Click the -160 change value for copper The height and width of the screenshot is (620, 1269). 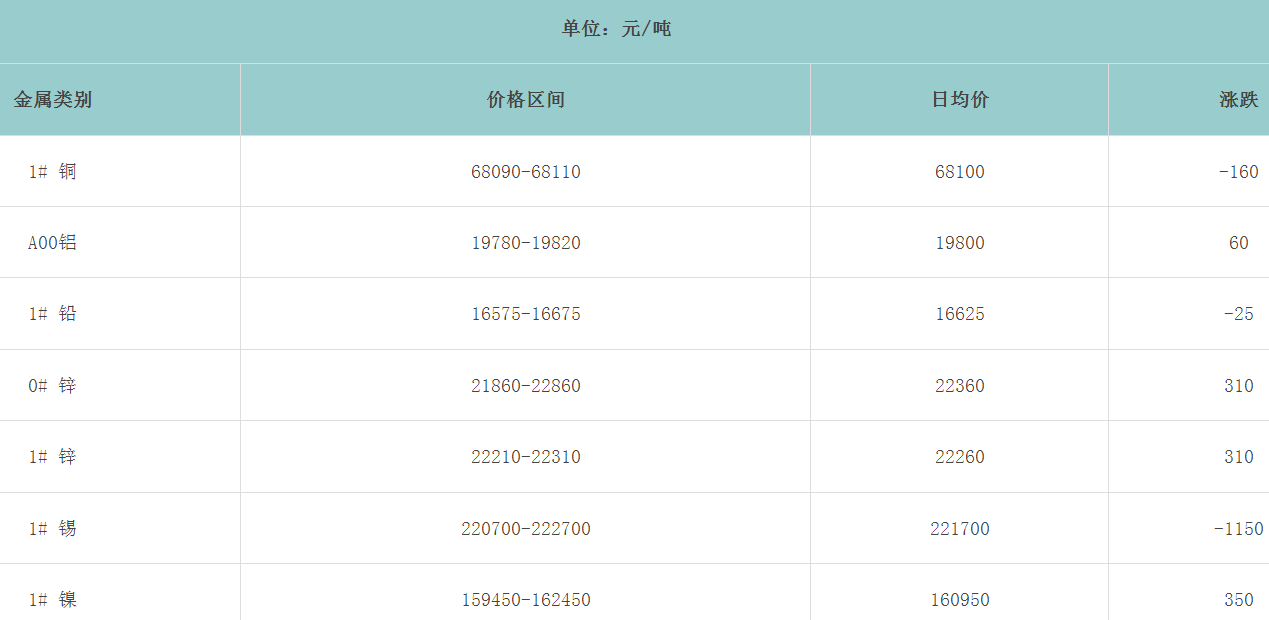click(x=1238, y=172)
